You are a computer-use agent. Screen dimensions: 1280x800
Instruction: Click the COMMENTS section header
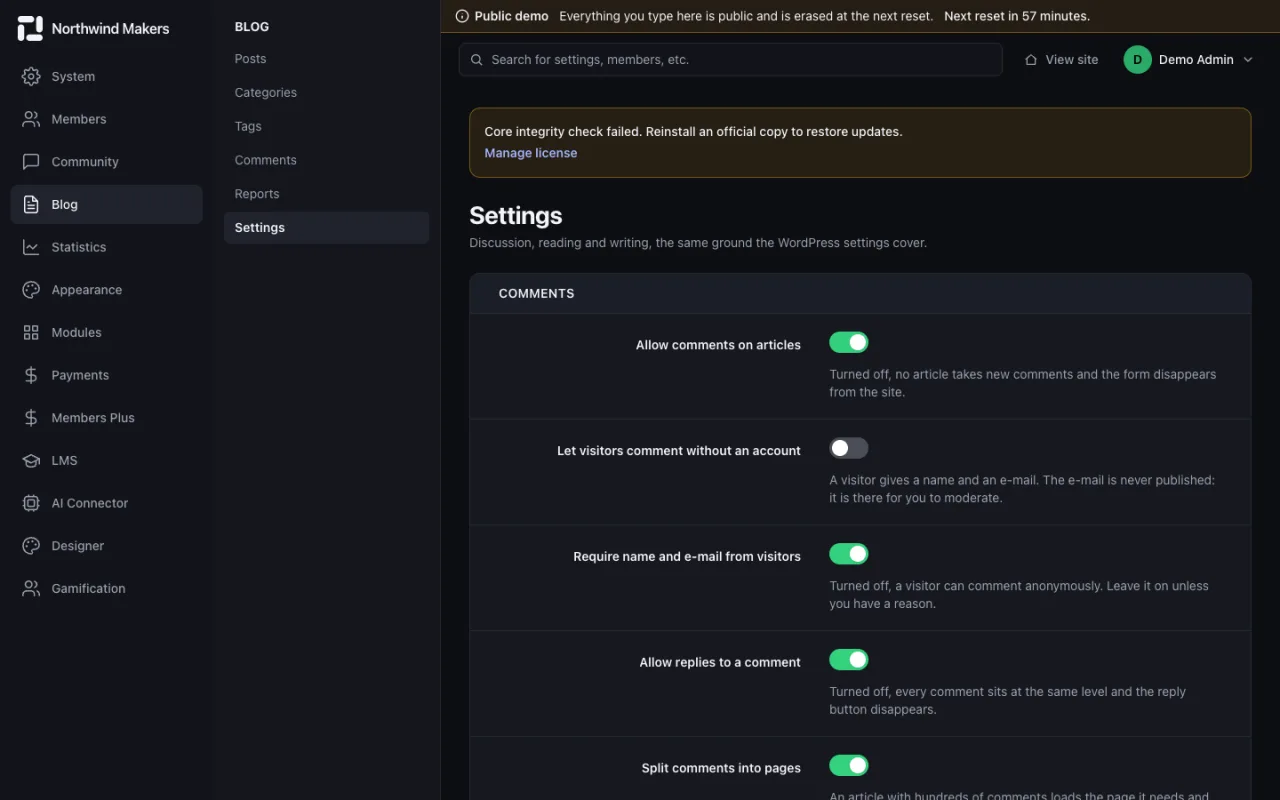(537, 294)
